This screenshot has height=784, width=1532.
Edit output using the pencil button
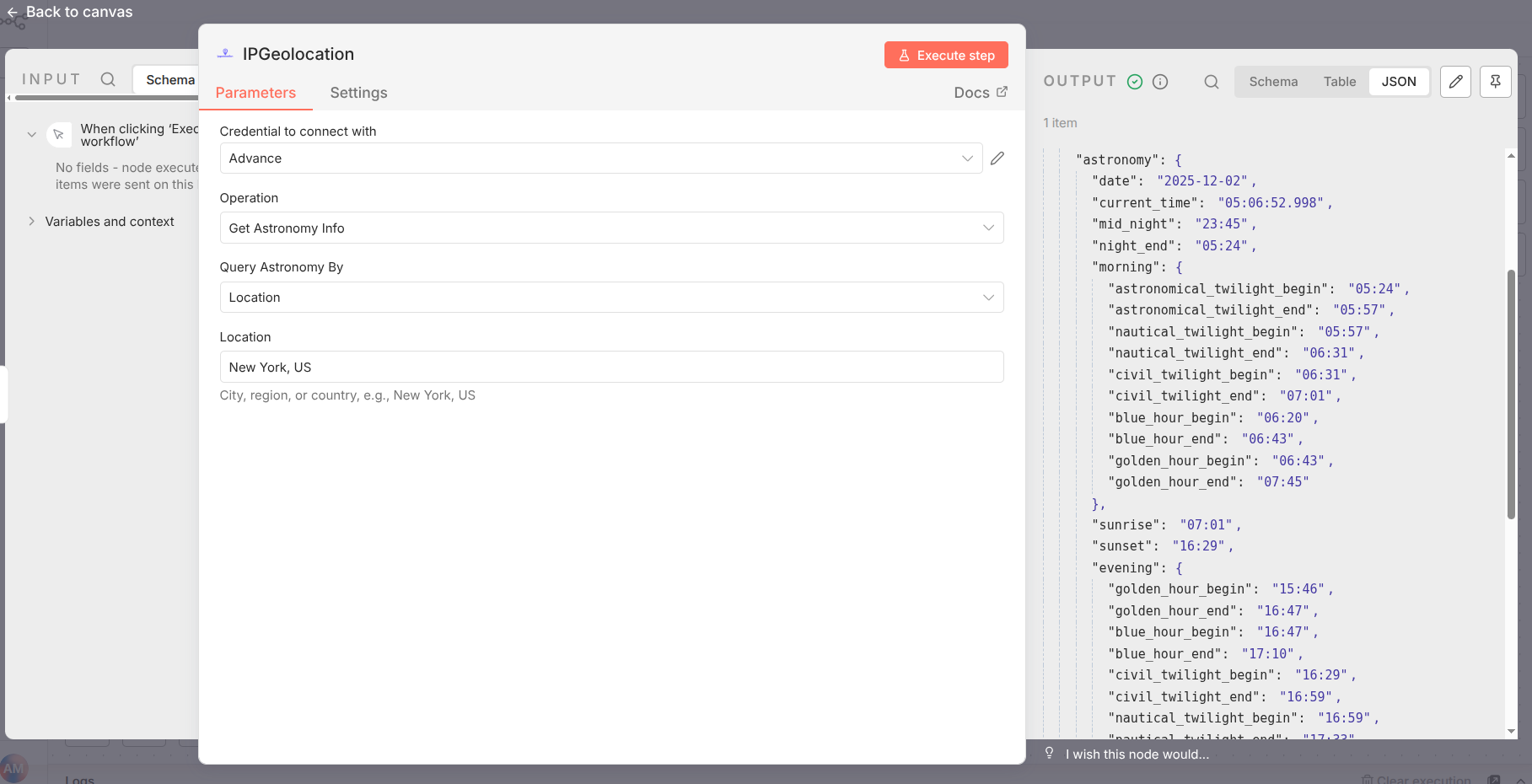[x=1455, y=82]
